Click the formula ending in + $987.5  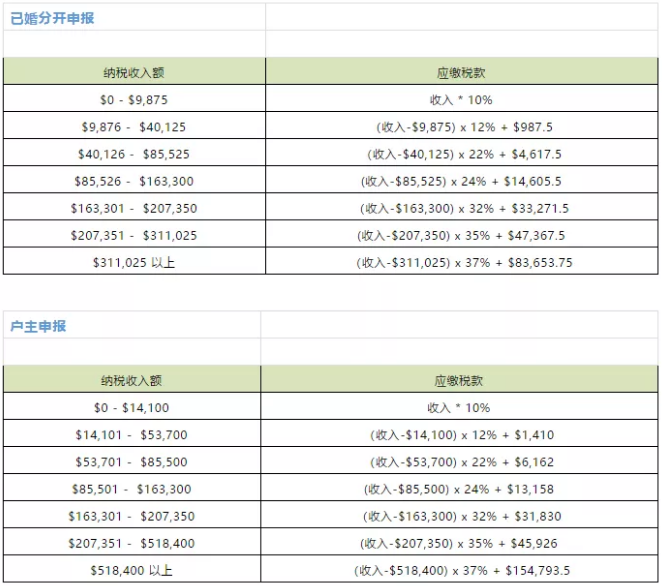pos(460,127)
